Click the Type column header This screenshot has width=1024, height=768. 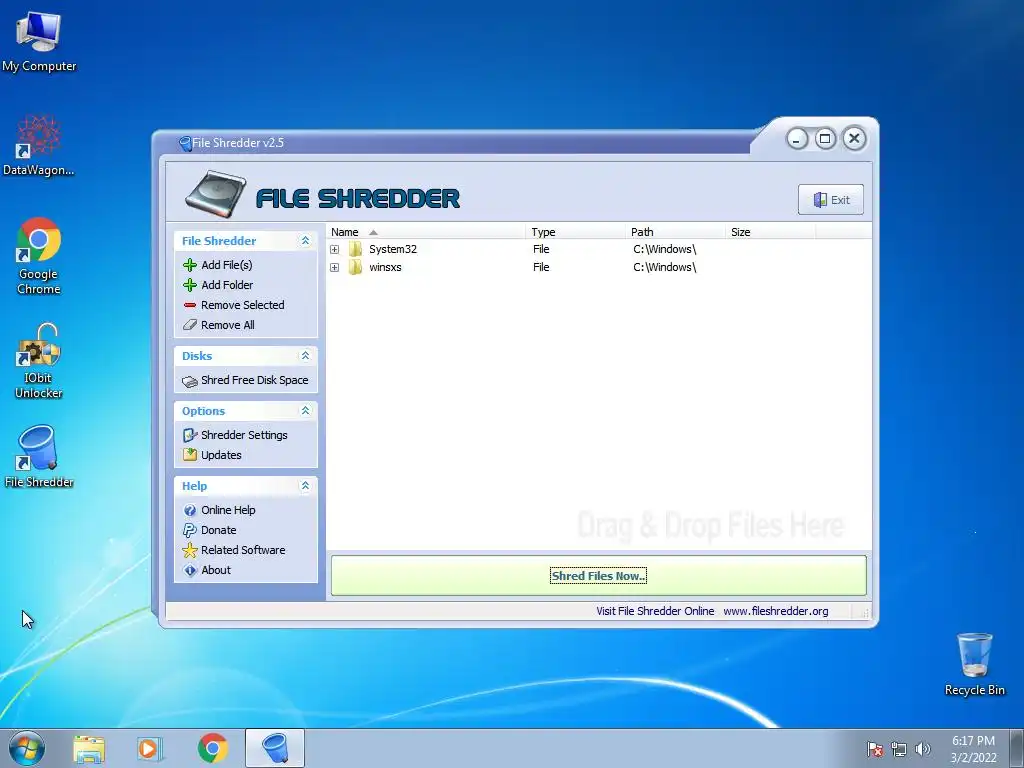(x=575, y=232)
